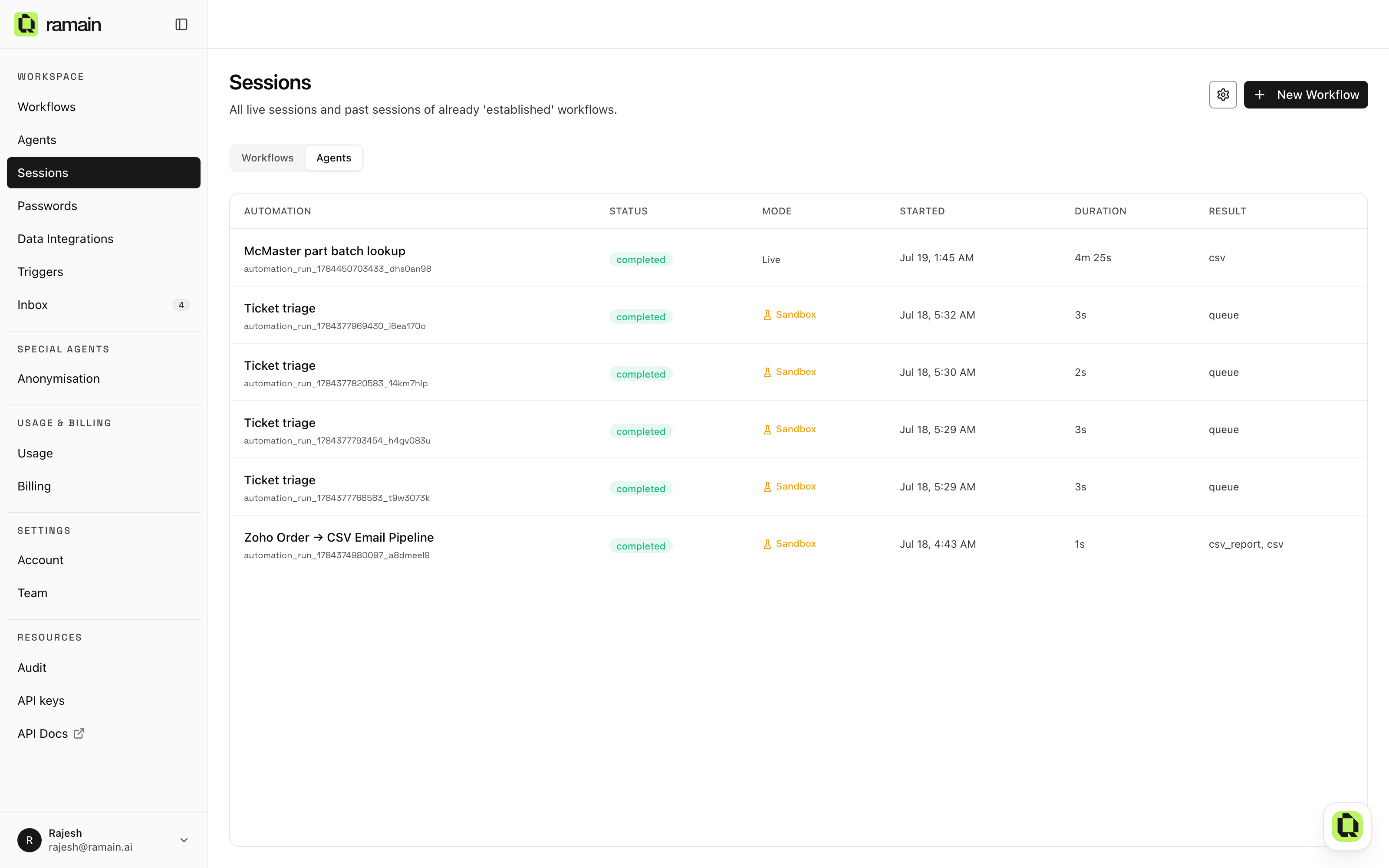Click the Started column header

(922, 211)
